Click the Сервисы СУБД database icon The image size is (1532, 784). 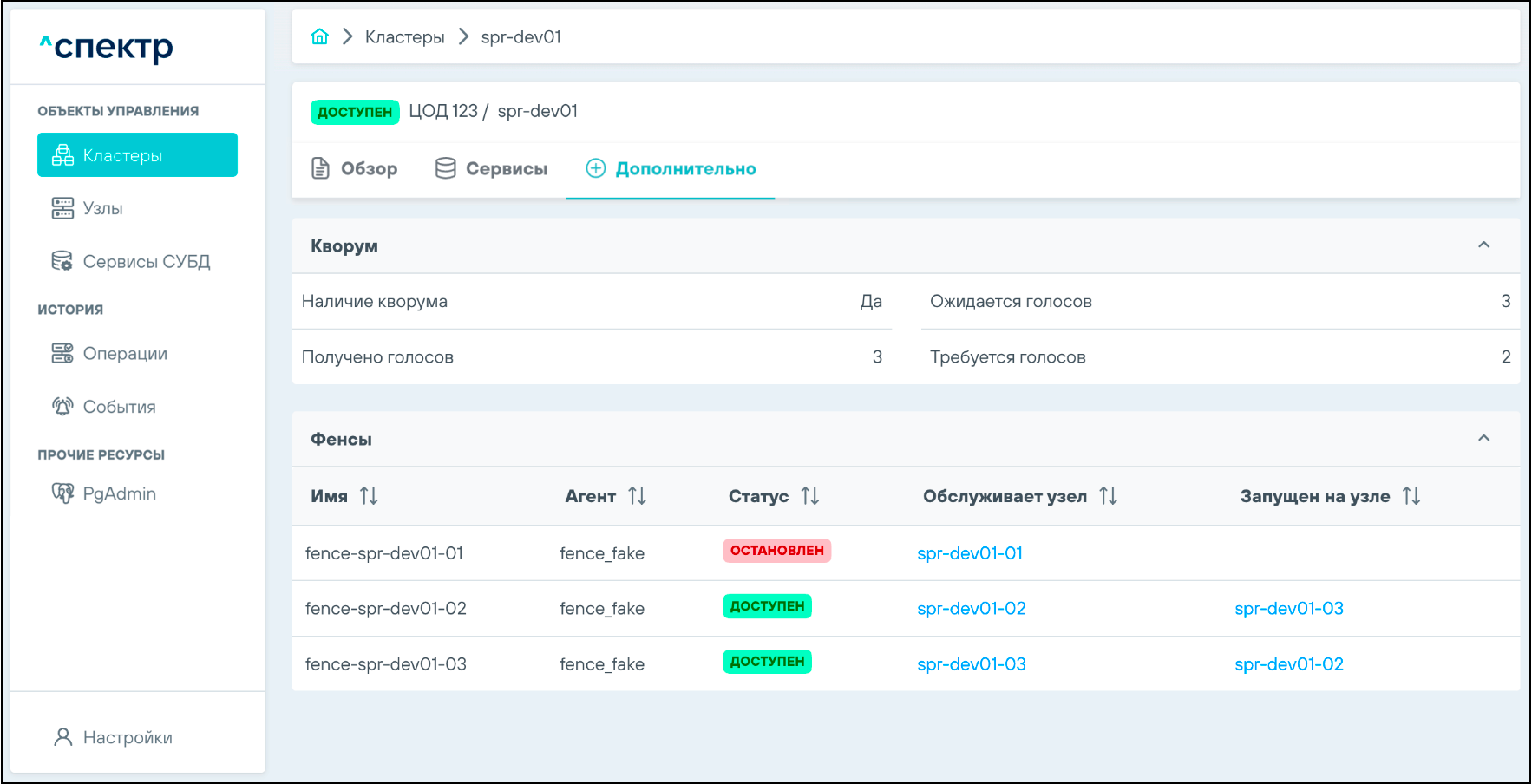[x=62, y=261]
